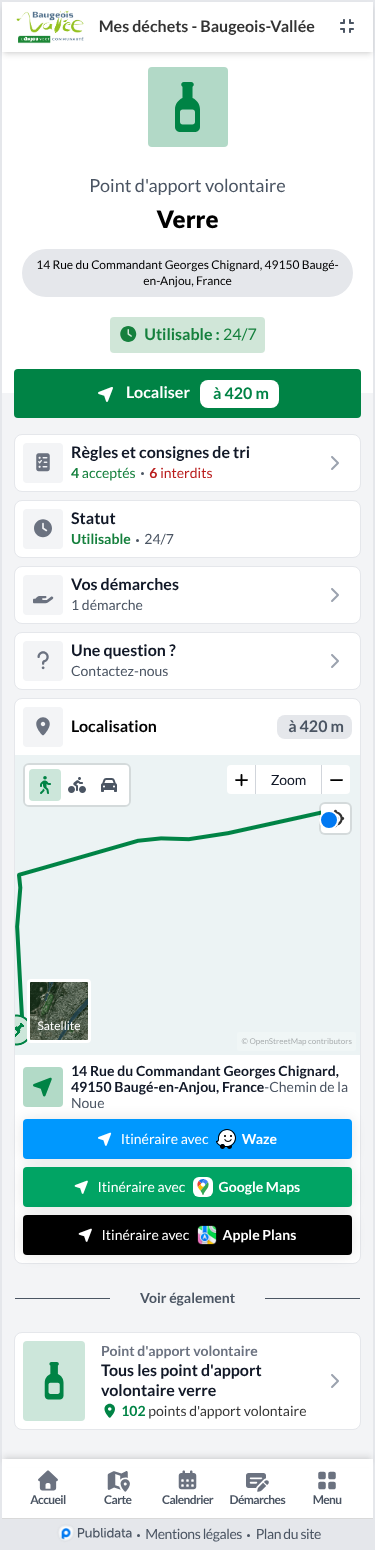Select car travel mode
This screenshot has height=1550, width=375.
click(x=109, y=785)
